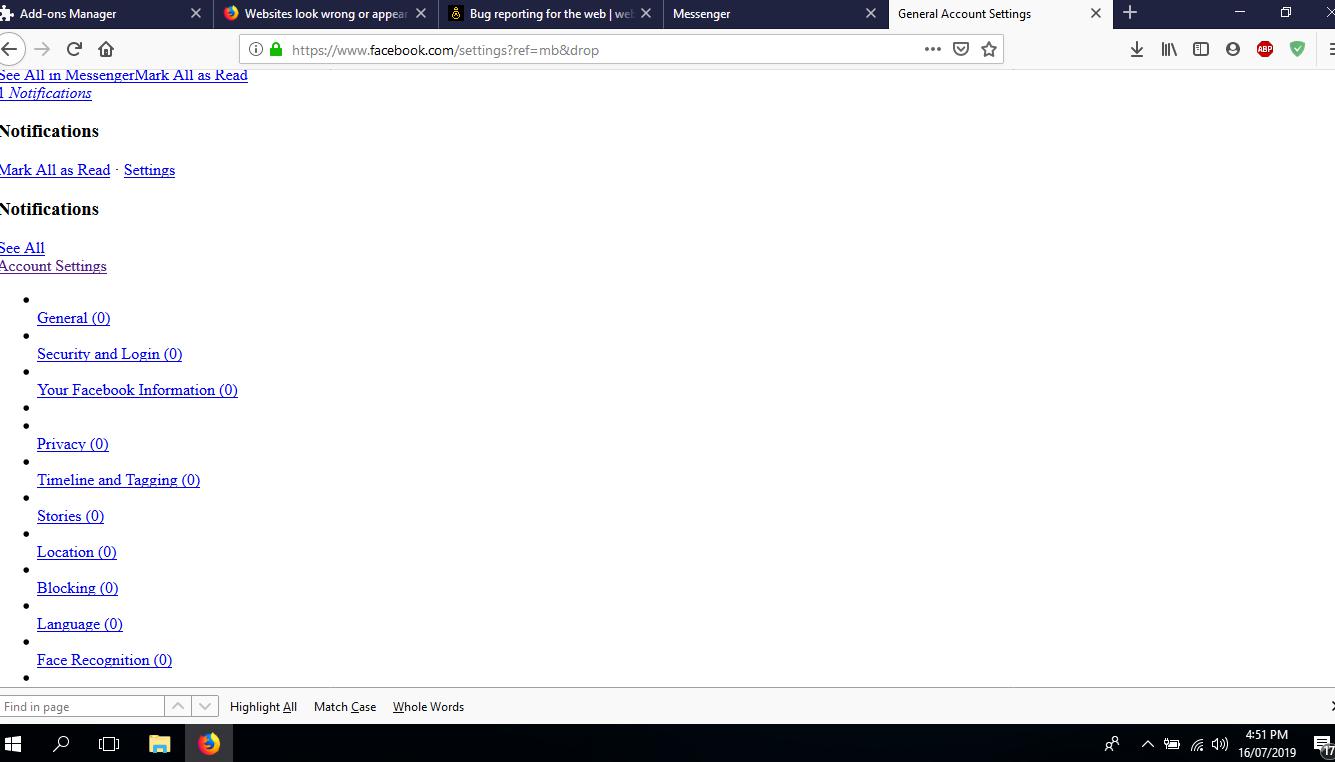Save page to Pocket
This screenshot has width=1335, height=762.
(961, 49)
